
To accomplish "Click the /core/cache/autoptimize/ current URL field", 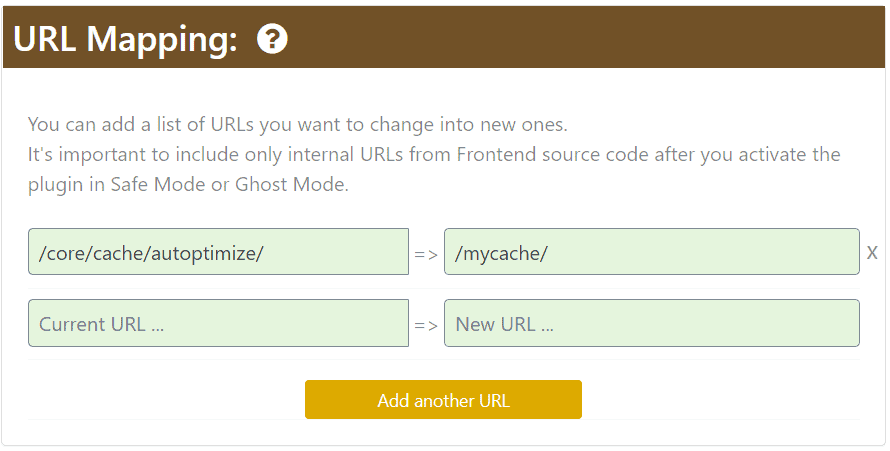I will 219,252.
